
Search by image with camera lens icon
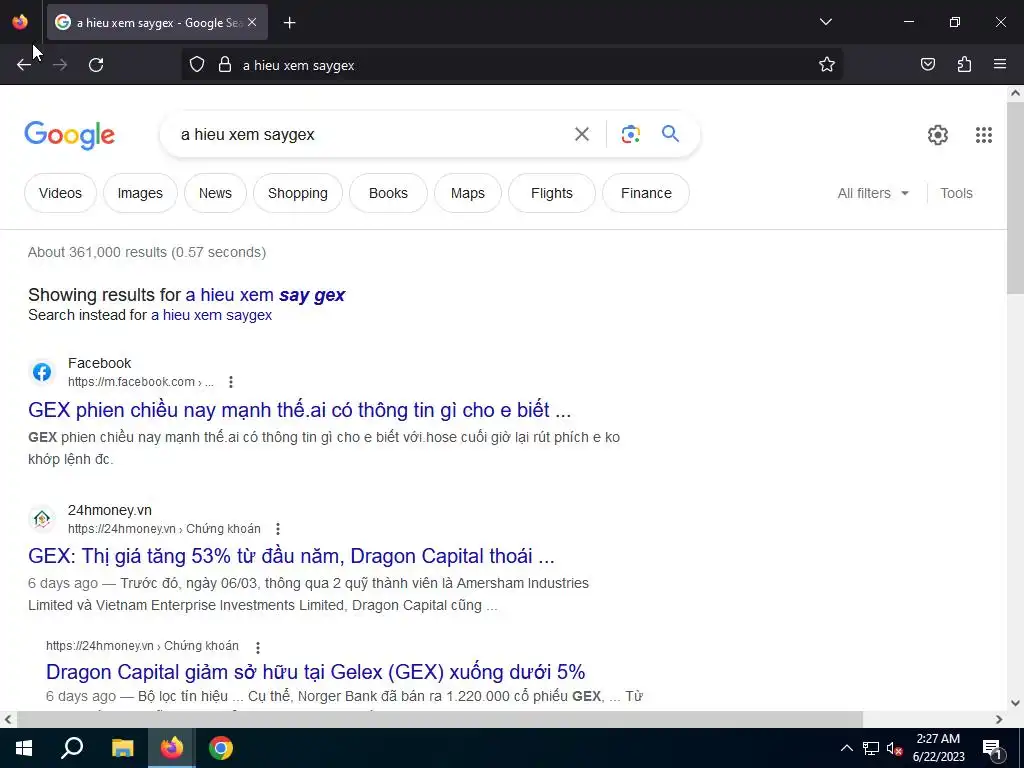pyautogui.click(x=630, y=134)
